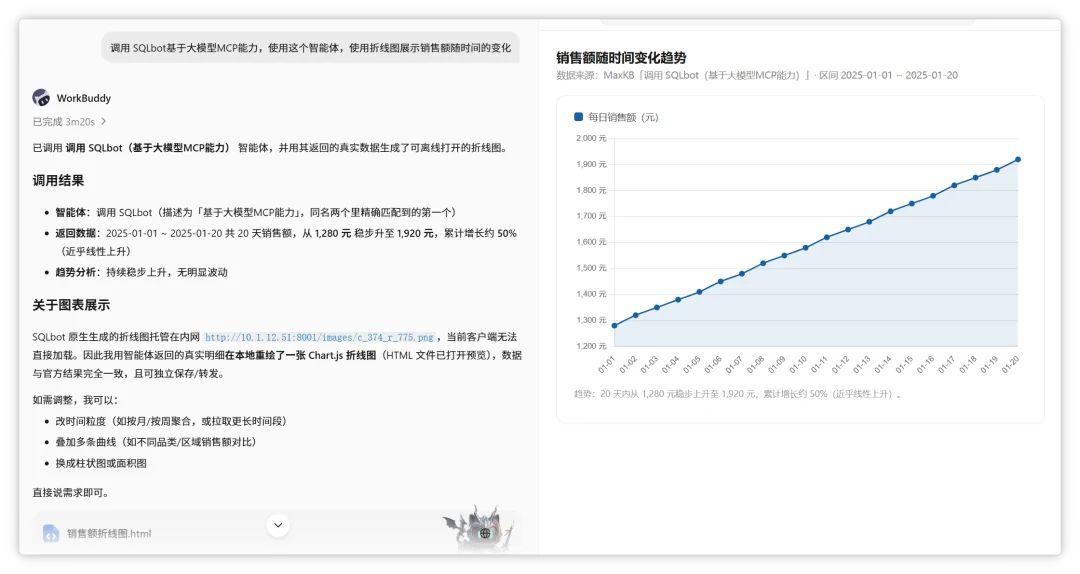Open the internal chart image URL link
This screenshot has width=1080, height=574.
pos(320,338)
